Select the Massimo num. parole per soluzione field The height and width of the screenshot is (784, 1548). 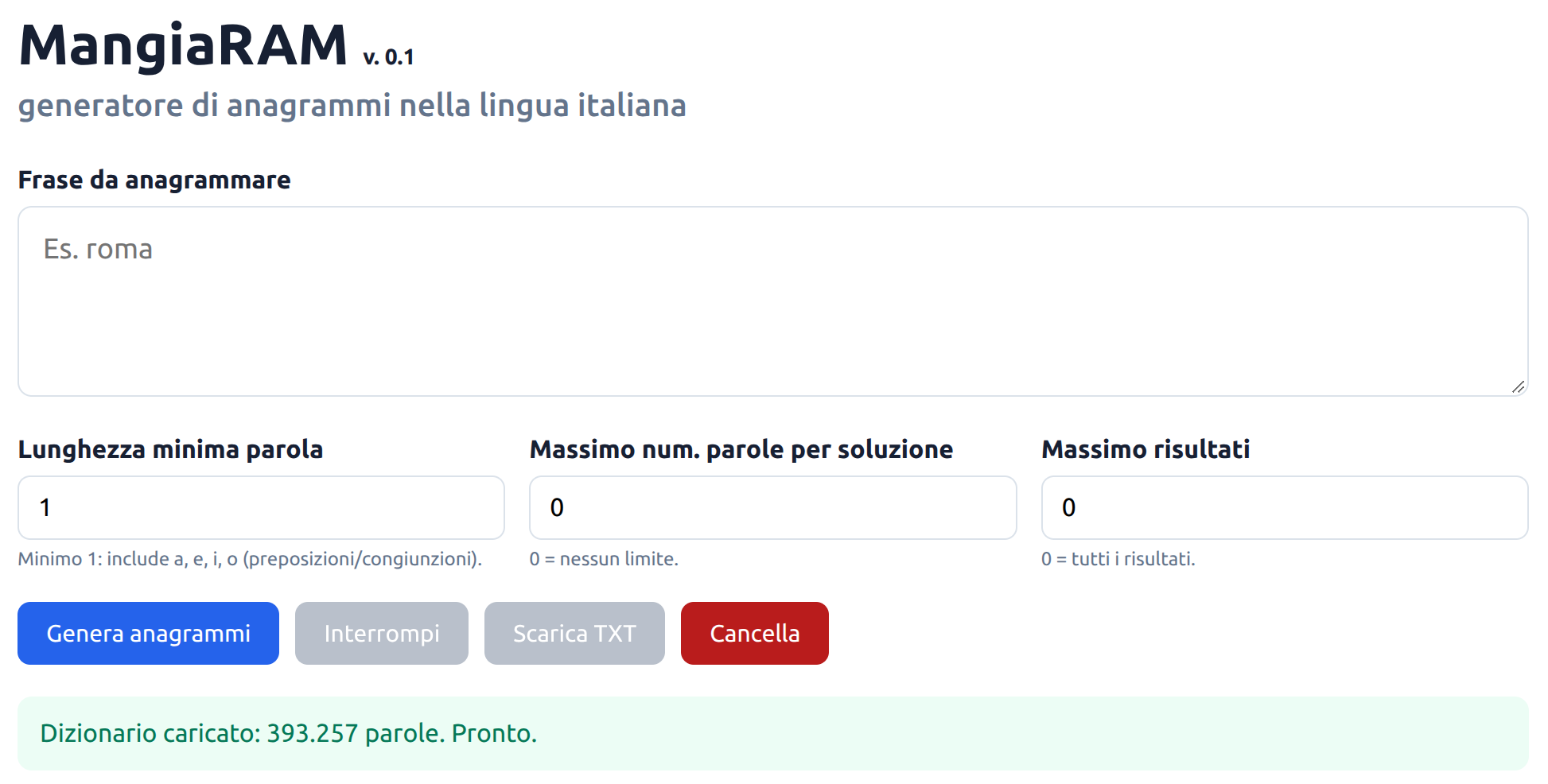[773, 507]
